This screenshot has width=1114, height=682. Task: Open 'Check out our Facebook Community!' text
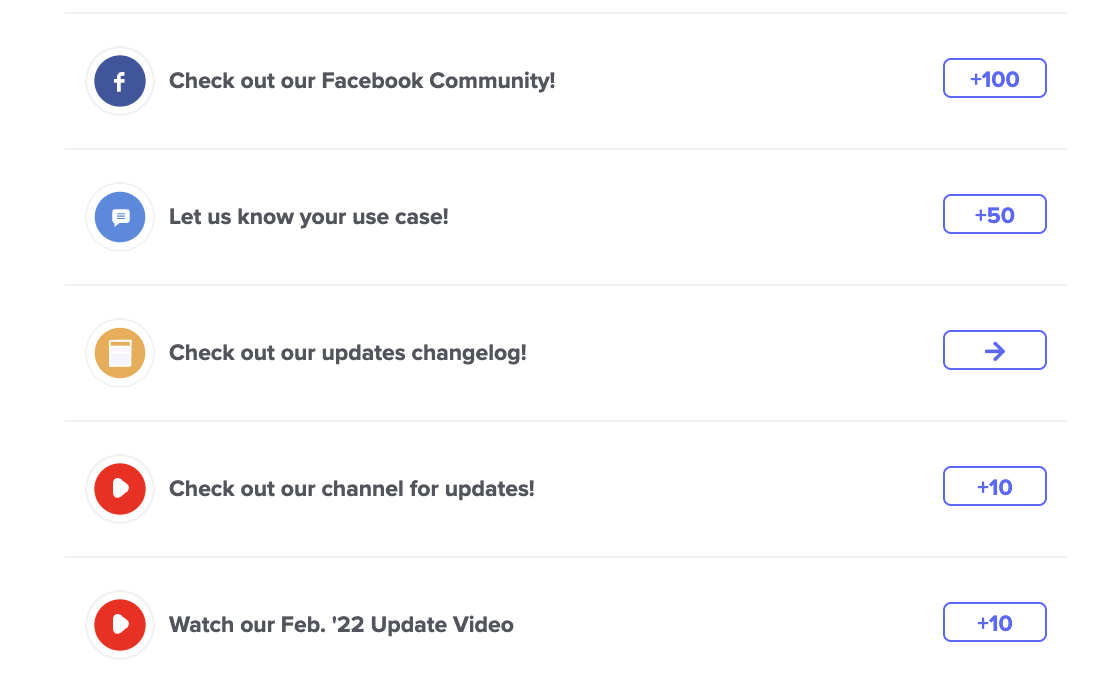pos(362,81)
